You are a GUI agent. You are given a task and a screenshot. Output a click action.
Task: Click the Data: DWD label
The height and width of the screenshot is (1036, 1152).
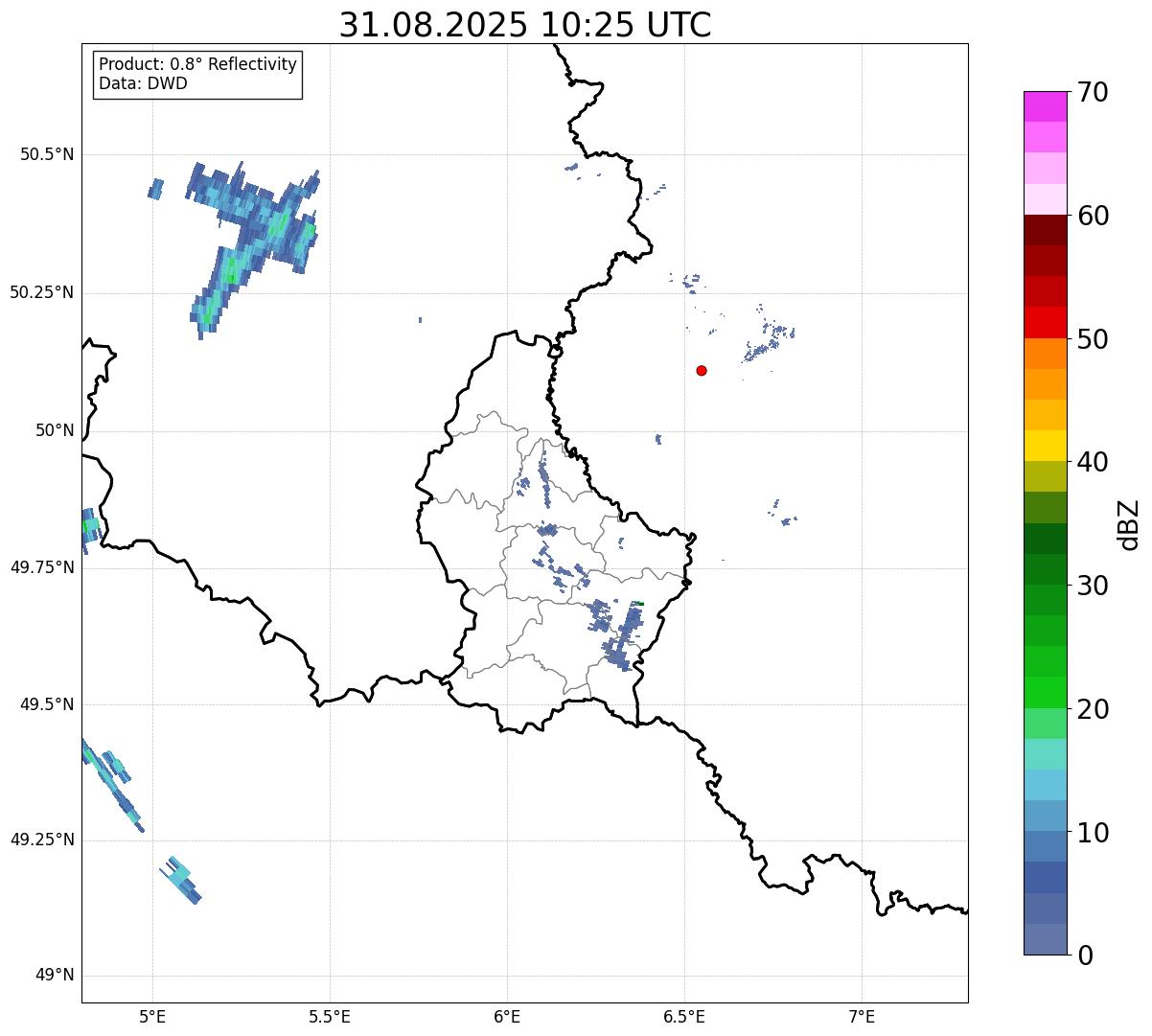pyautogui.click(x=143, y=83)
